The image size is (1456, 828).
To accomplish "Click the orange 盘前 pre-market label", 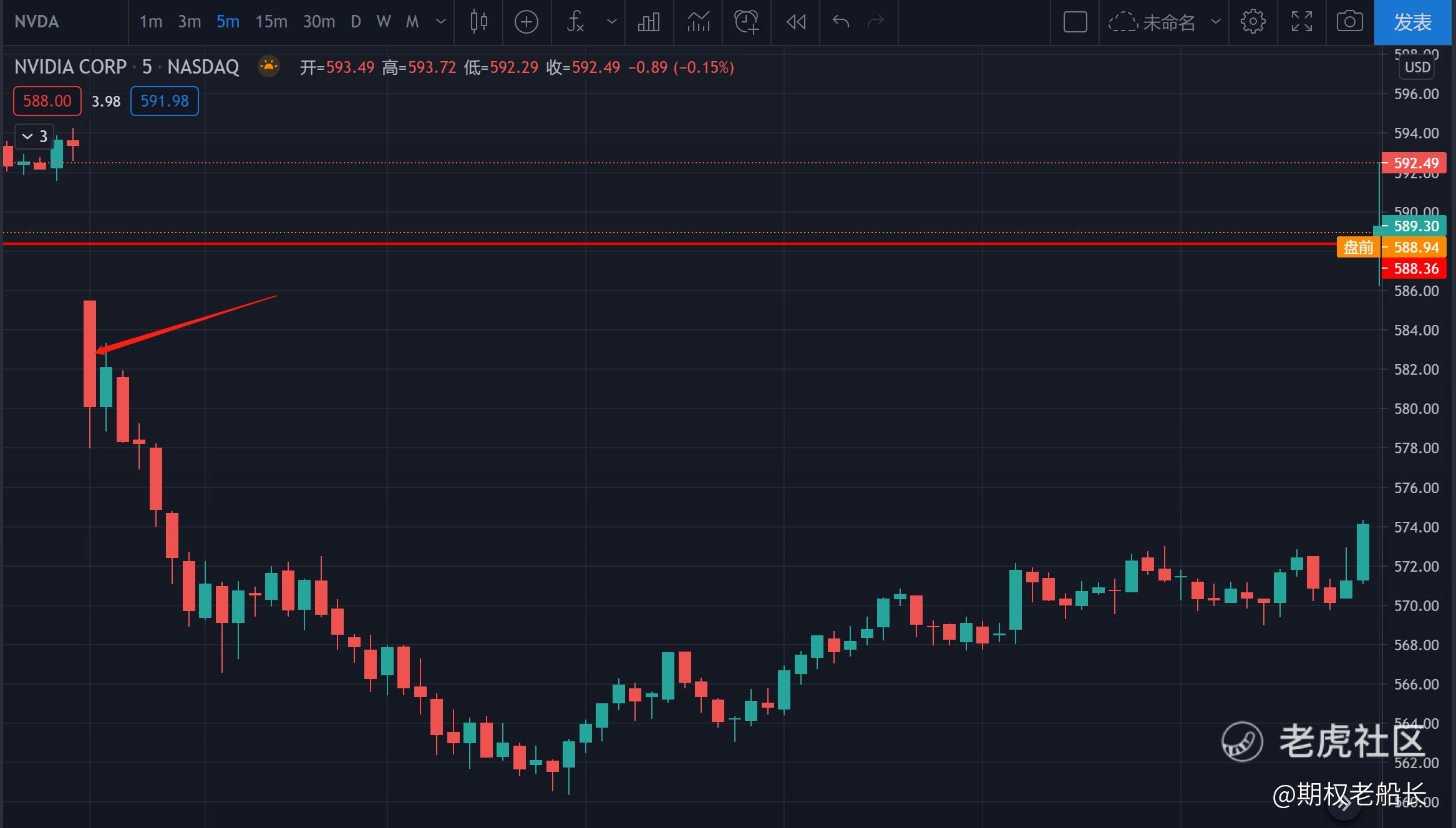I will click(x=1358, y=248).
